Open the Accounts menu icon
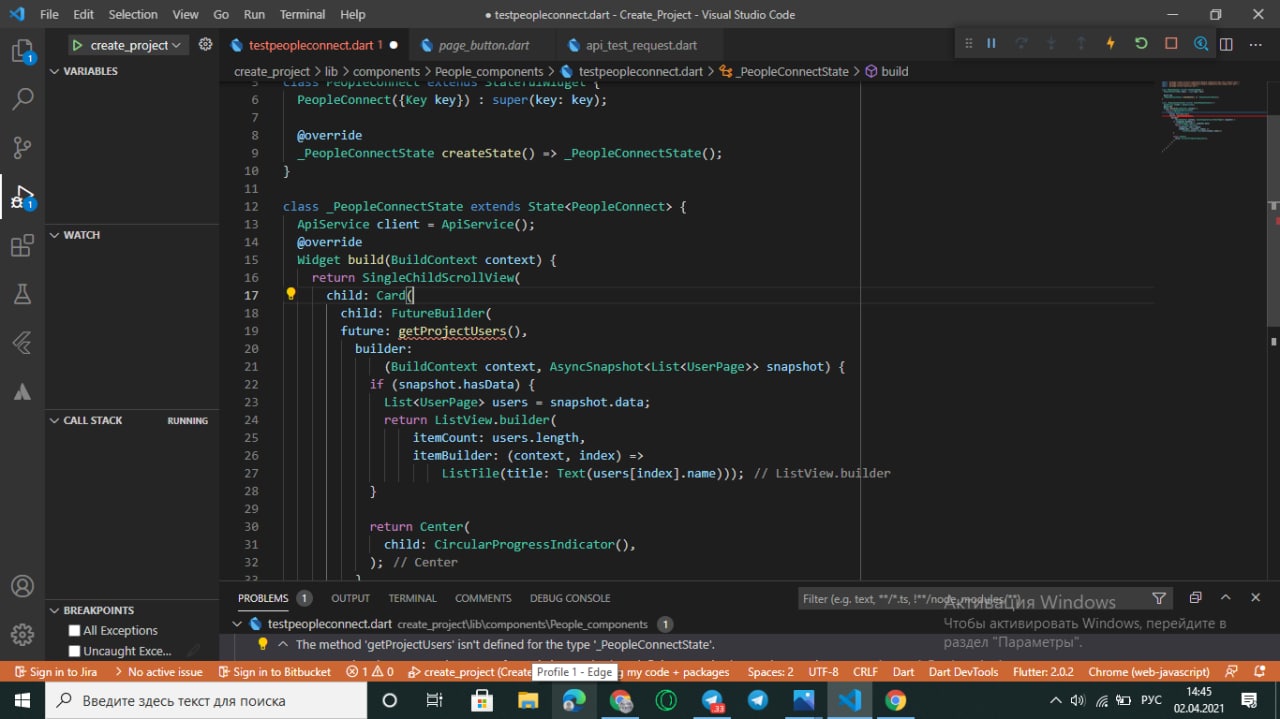 (22, 586)
